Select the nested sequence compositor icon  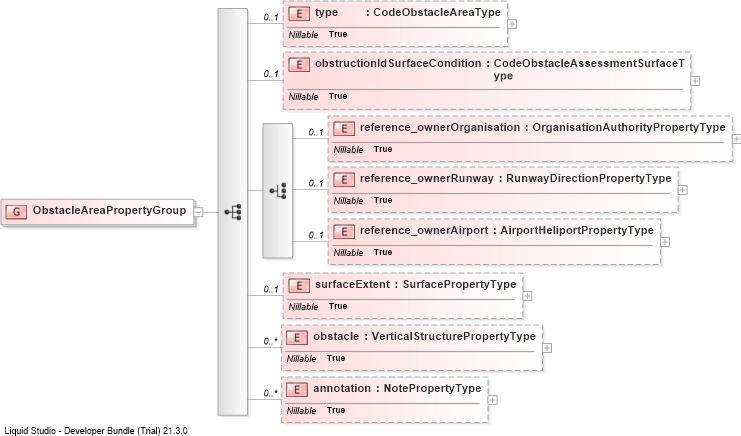click(x=278, y=190)
